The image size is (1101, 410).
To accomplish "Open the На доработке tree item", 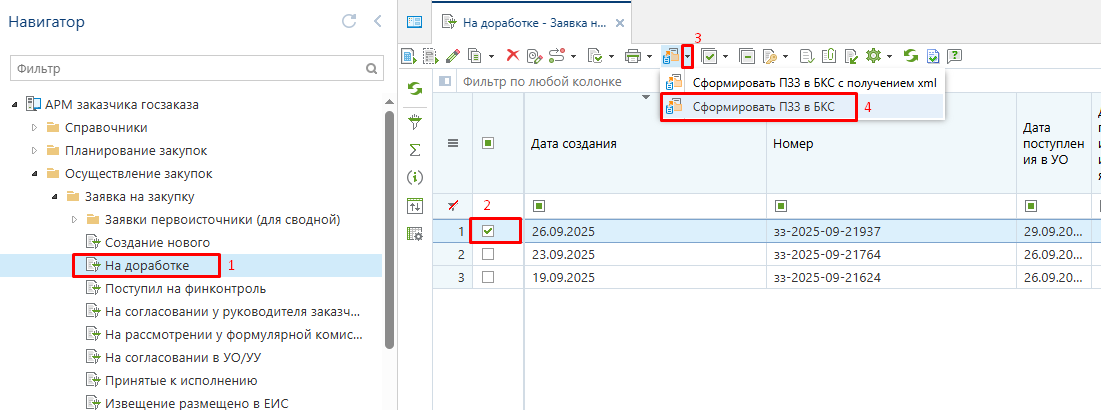I will point(147,265).
